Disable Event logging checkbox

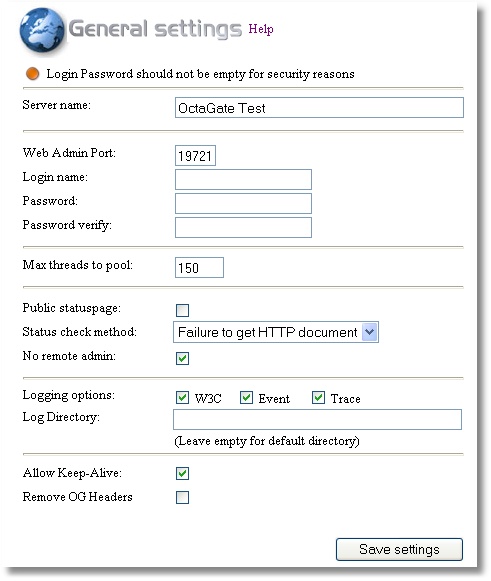(246, 398)
